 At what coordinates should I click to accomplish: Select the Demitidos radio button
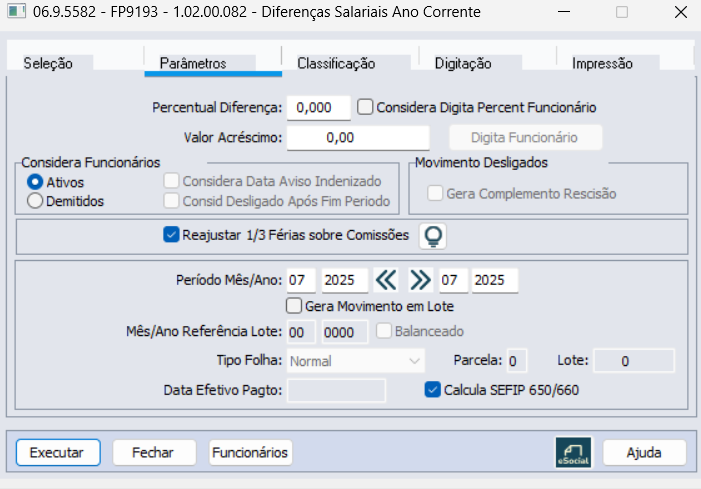coord(35,201)
